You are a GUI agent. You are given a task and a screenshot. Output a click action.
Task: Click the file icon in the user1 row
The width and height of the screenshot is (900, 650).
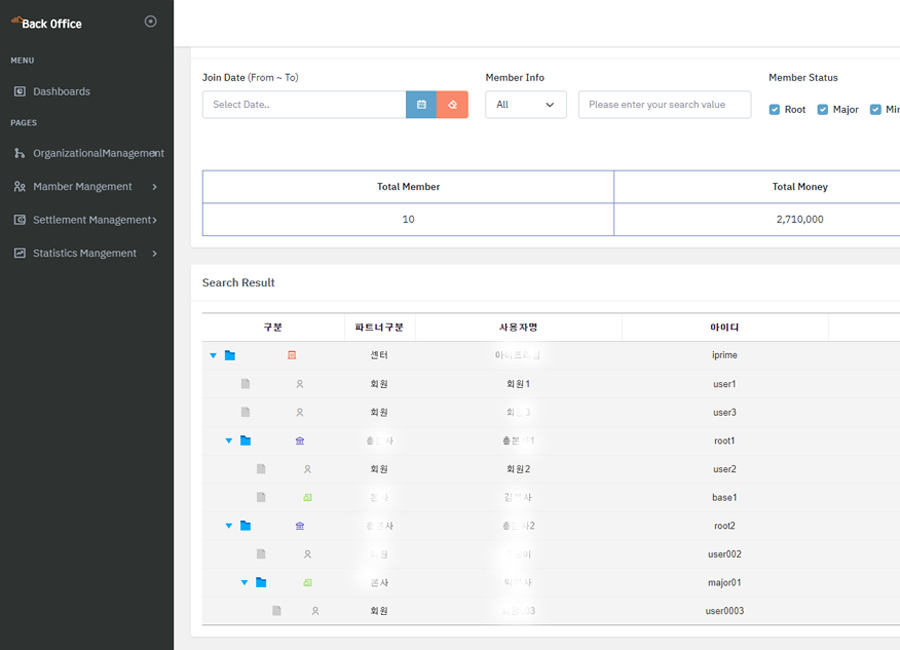[246, 384]
